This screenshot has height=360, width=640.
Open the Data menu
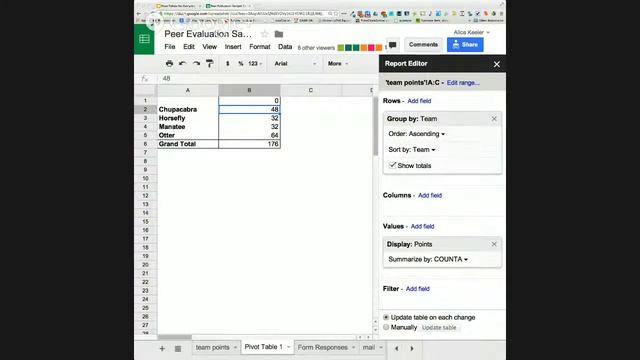click(x=285, y=47)
